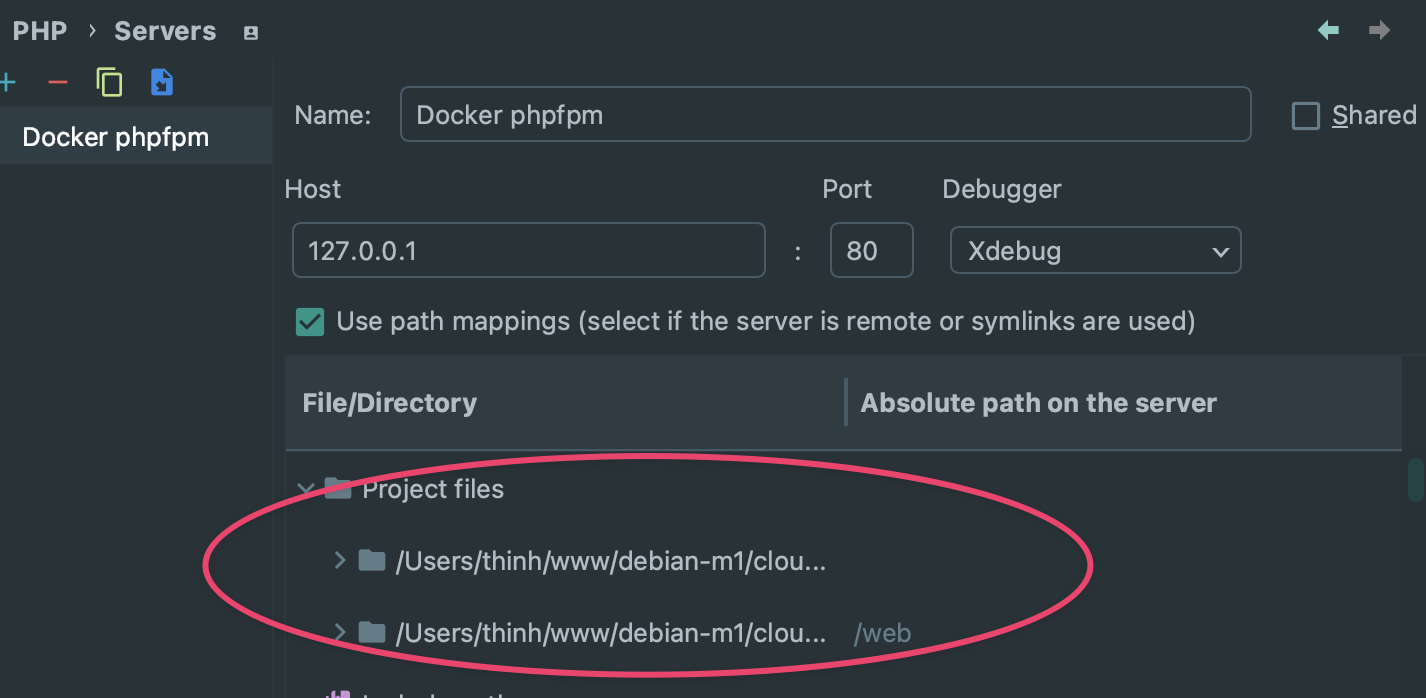Image resolution: width=1426 pixels, height=698 pixels.
Task: Click the File/Directory column header
Action: click(390, 403)
